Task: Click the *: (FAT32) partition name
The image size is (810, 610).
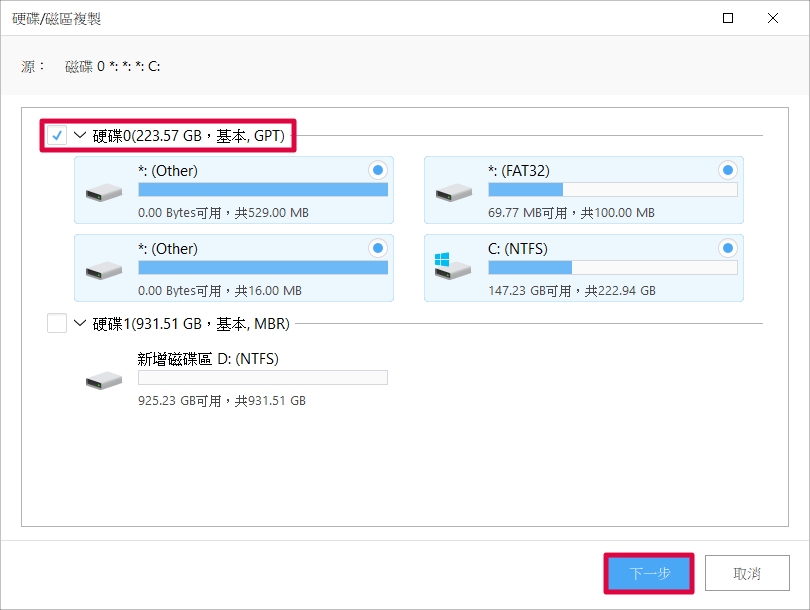Action: [x=519, y=171]
